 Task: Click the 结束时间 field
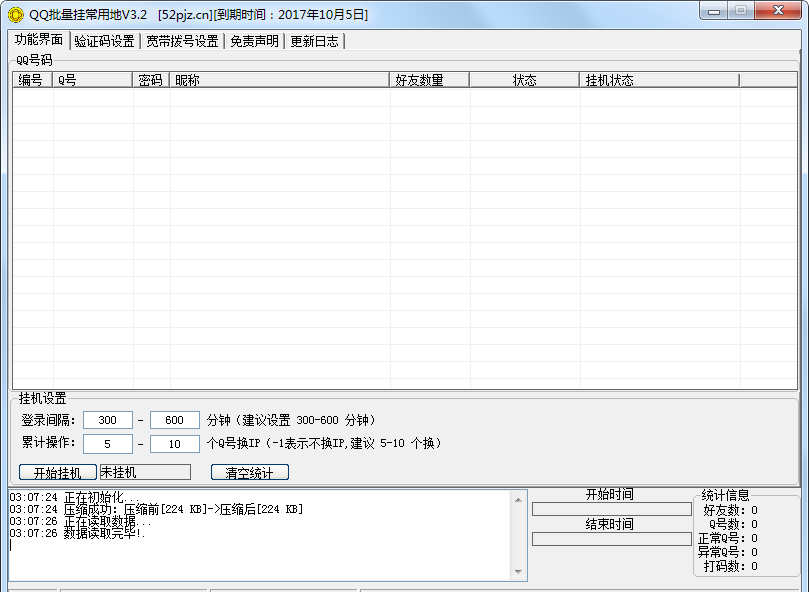click(612, 539)
